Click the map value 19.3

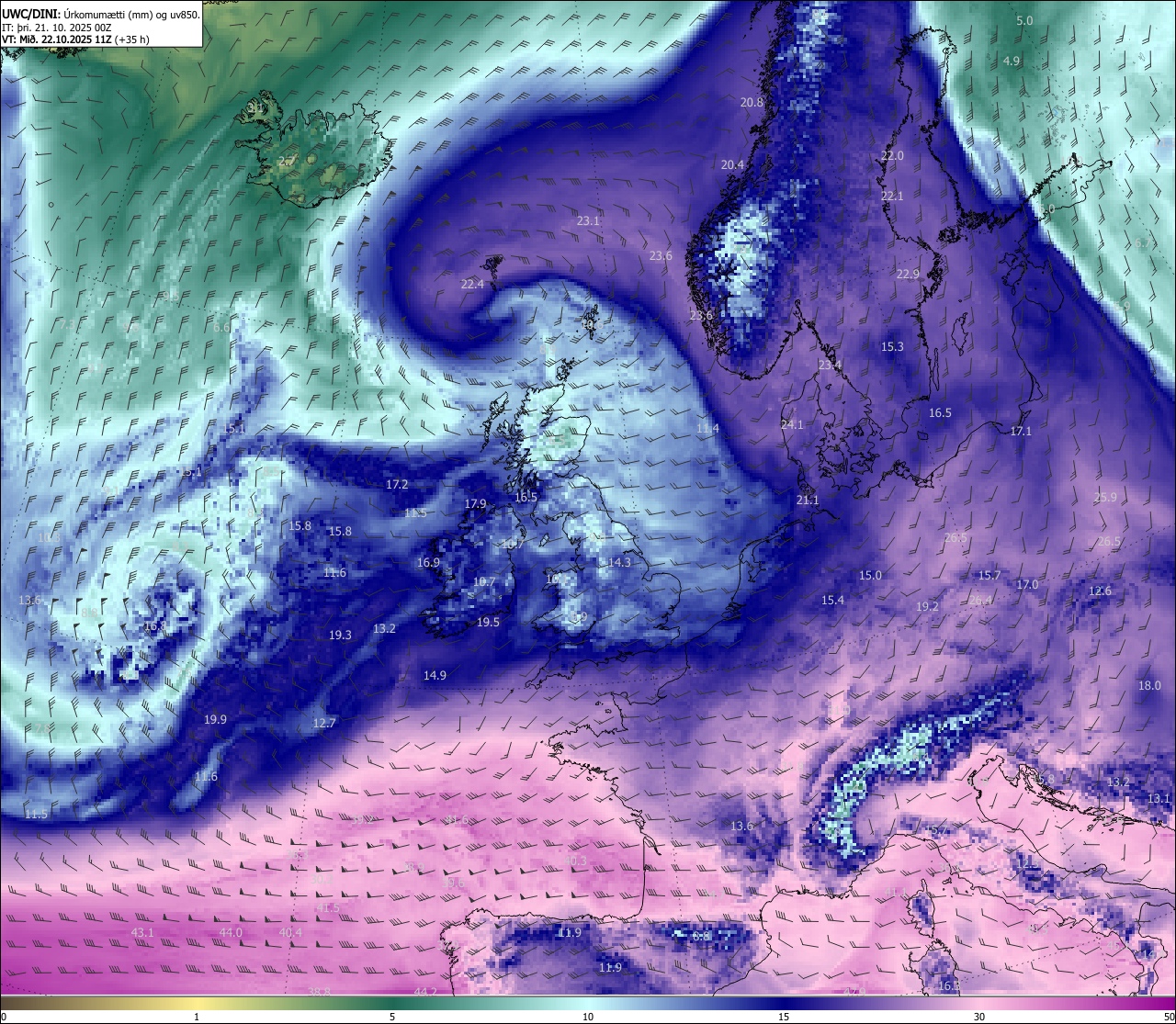point(340,635)
